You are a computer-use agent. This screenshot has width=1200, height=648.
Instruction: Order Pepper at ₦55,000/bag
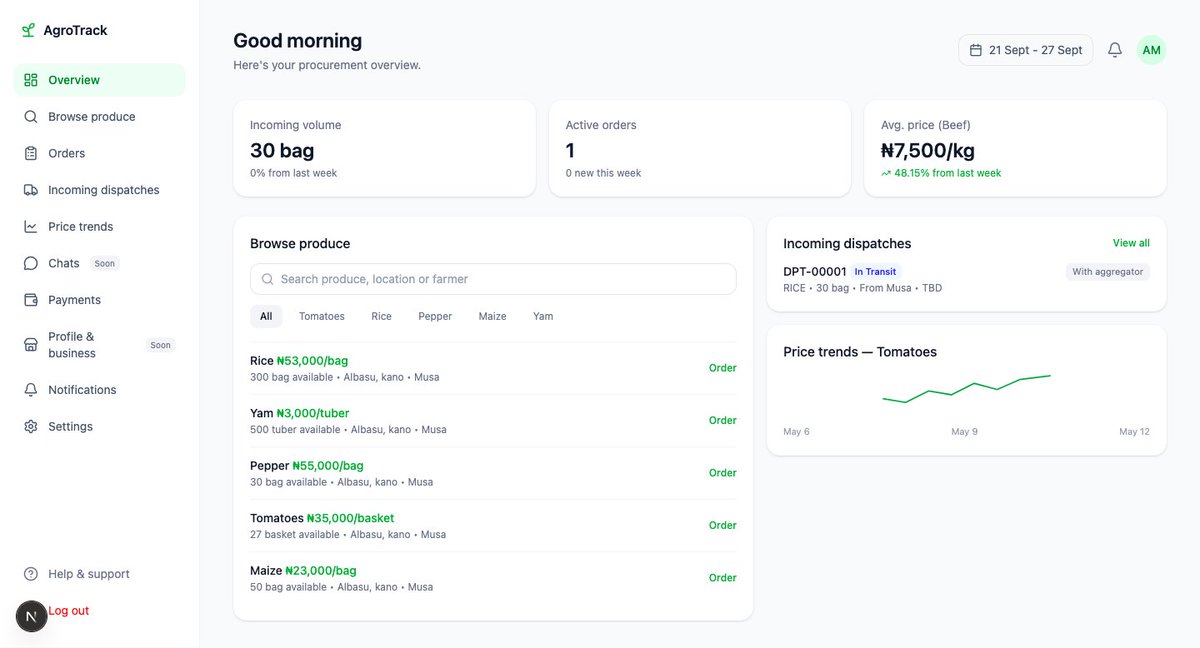coord(723,473)
